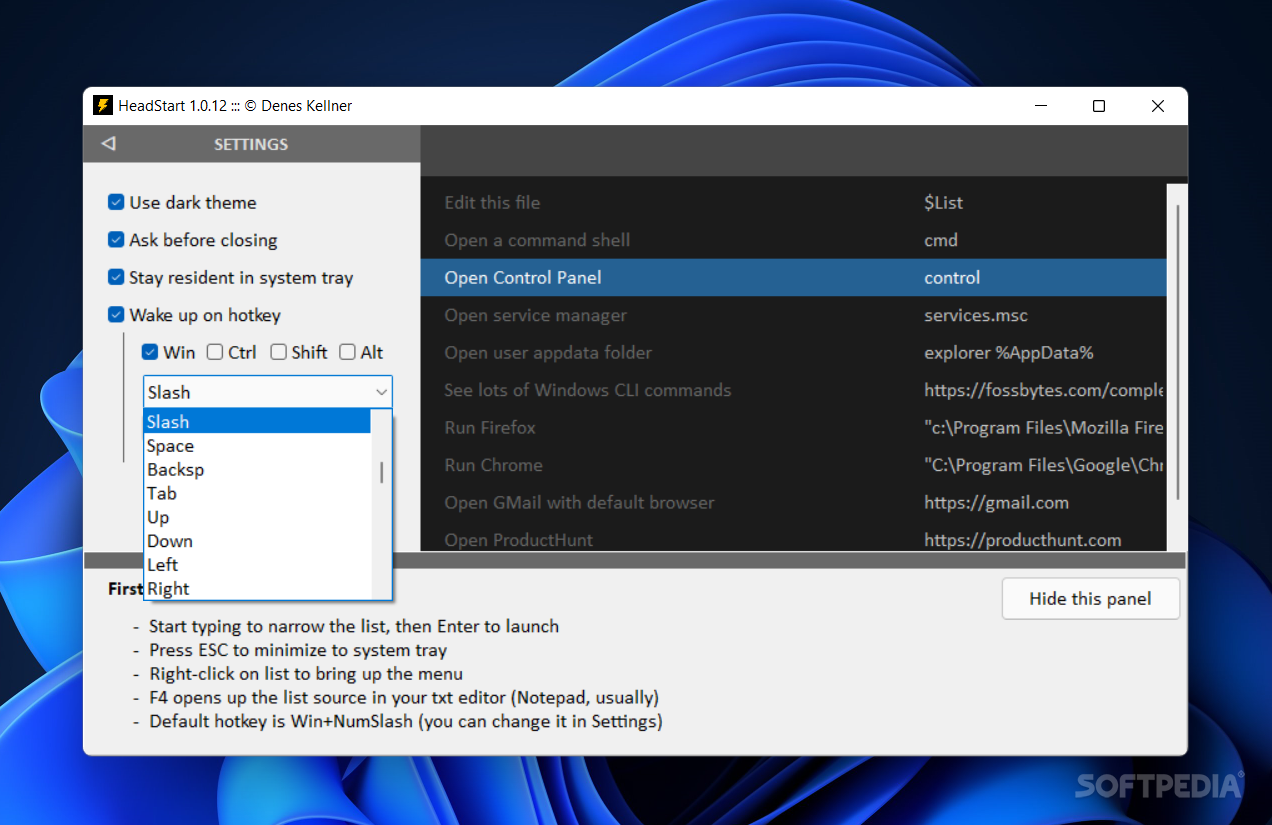The image size is (1272, 825).
Task: Toggle the Wake up on hotkey checkbox
Action: pos(116,315)
